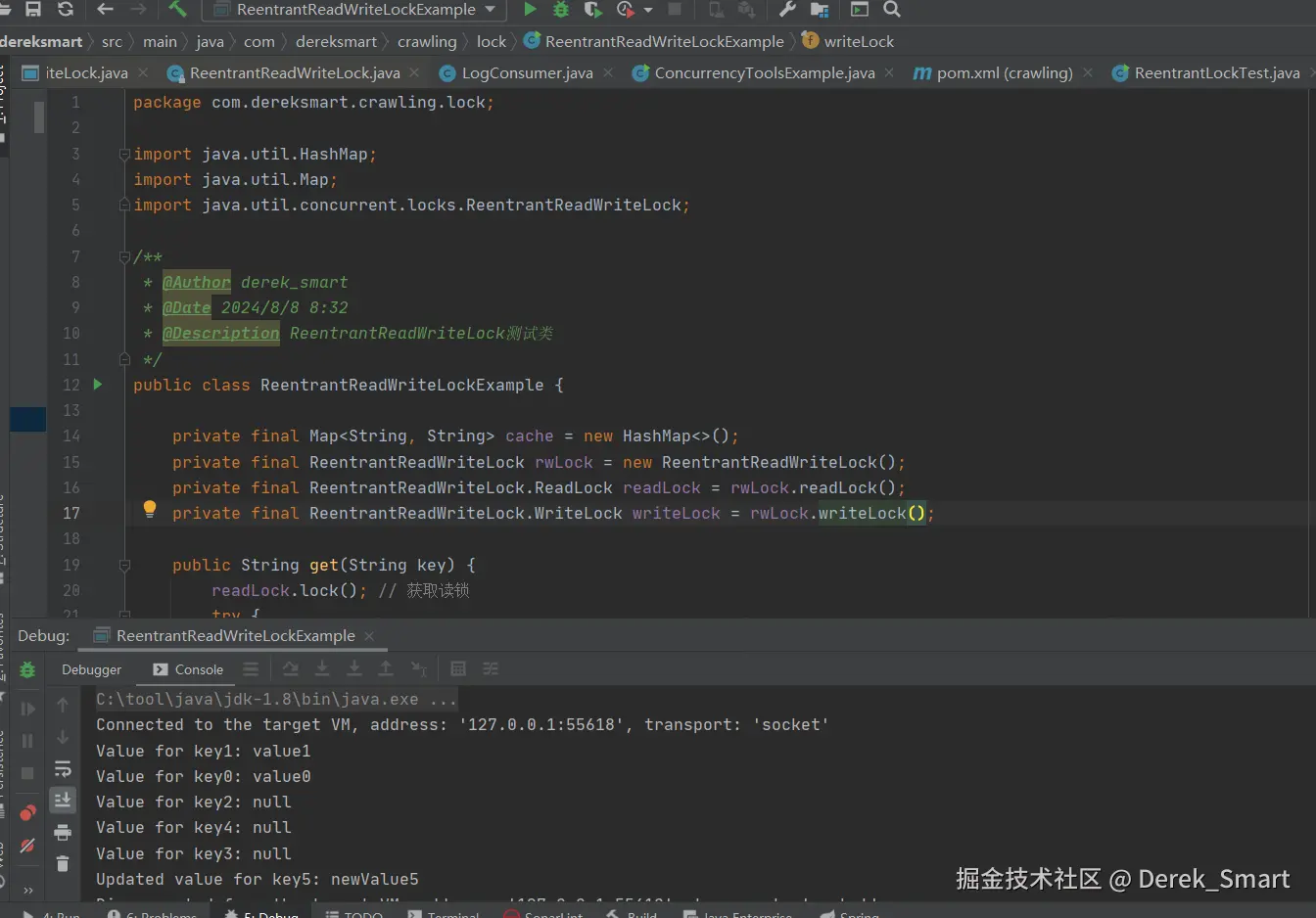The height and width of the screenshot is (918, 1316).
Task: Run with Coverage using shield icon
Action: coord(592,9)
